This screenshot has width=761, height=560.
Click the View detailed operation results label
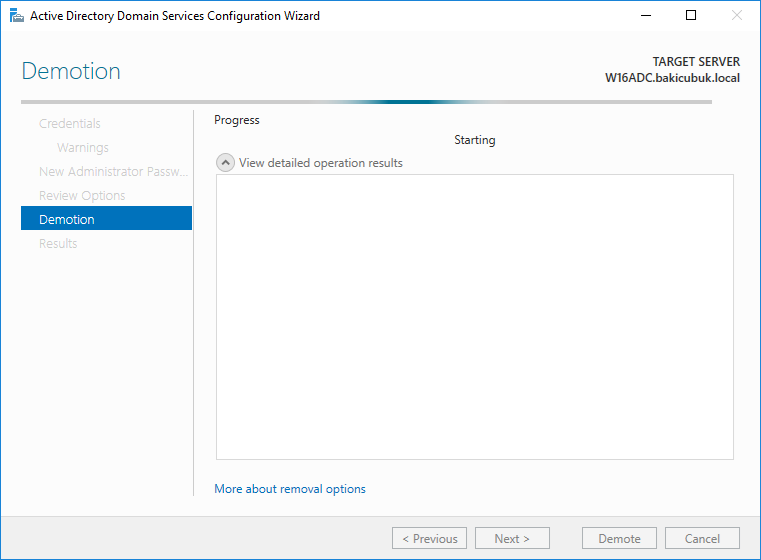(x=321, y=163)
